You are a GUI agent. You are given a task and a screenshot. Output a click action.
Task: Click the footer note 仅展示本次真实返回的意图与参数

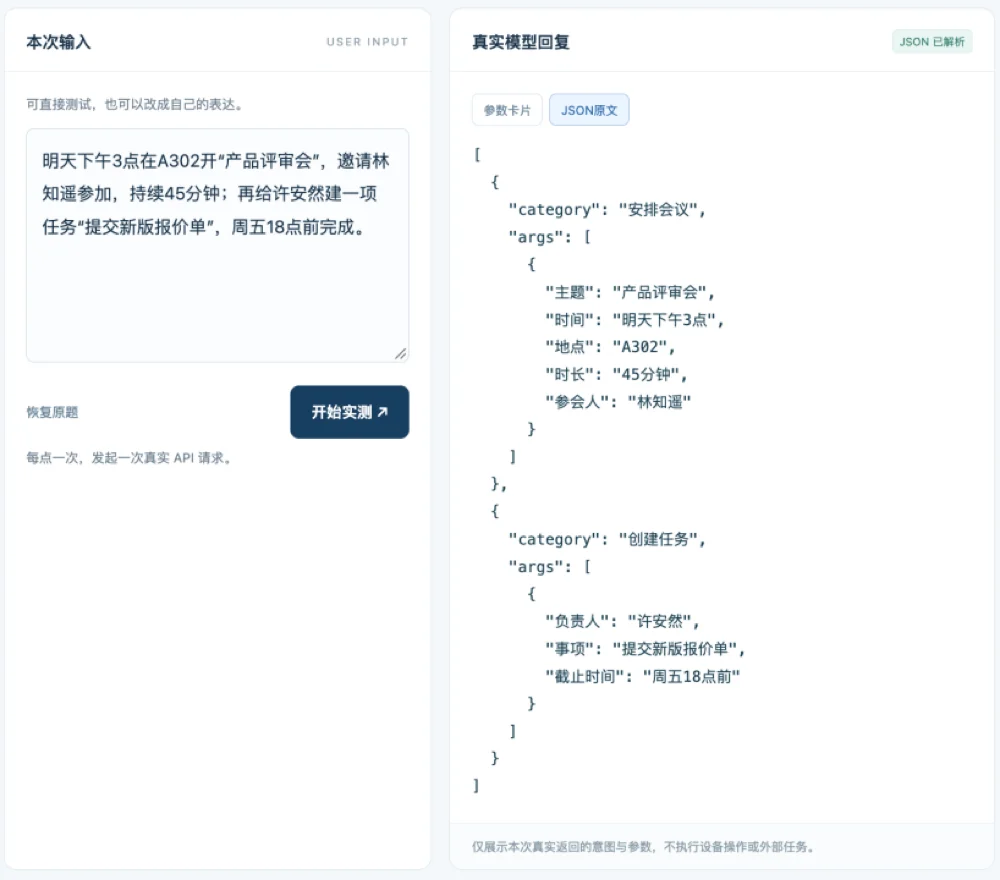click(x=643, y=847)
